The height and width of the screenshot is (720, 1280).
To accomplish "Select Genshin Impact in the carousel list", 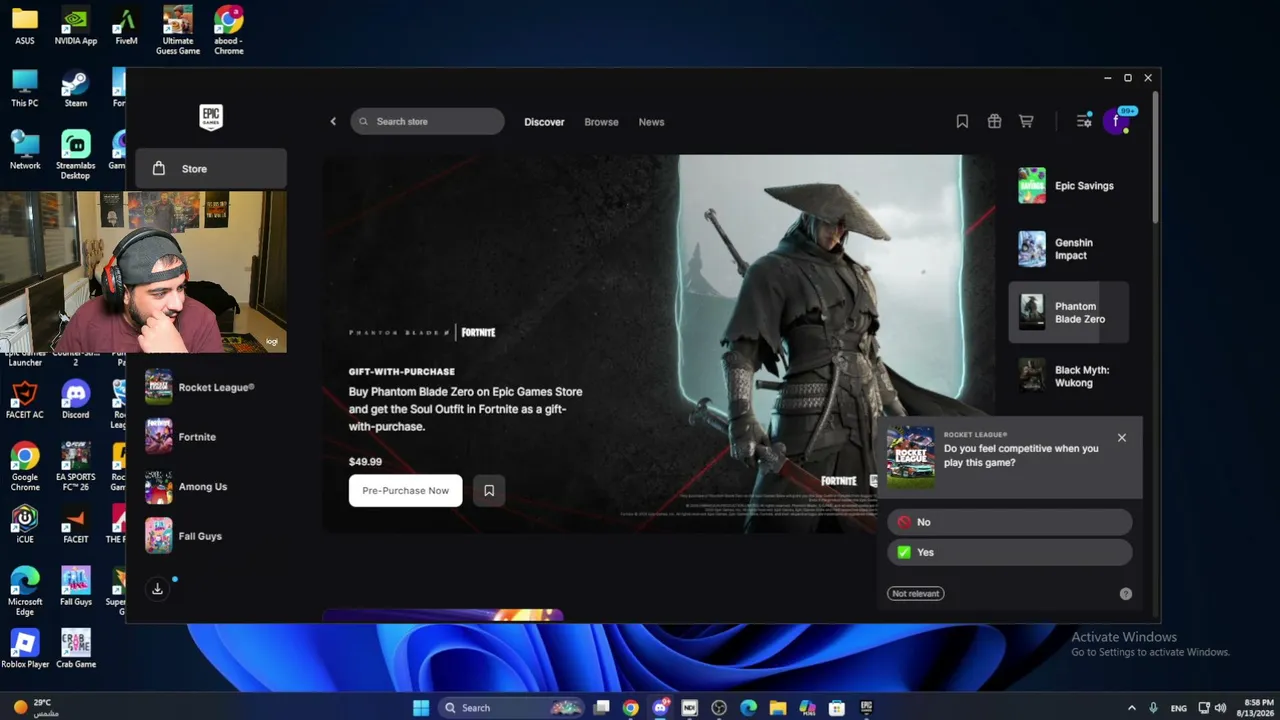I will click(1068, 249).
